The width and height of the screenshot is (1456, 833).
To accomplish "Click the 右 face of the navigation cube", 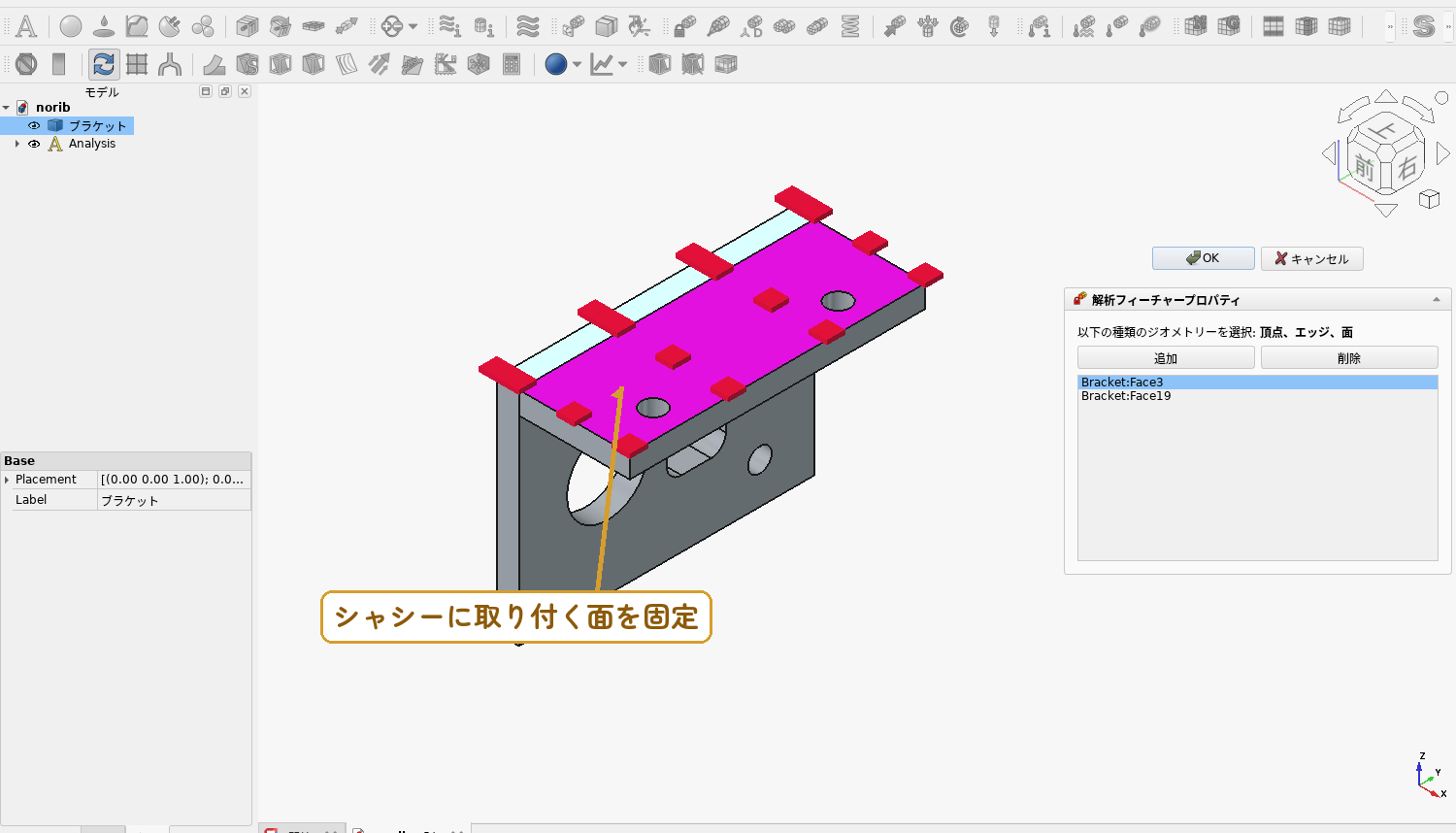I will [1407, 168].
